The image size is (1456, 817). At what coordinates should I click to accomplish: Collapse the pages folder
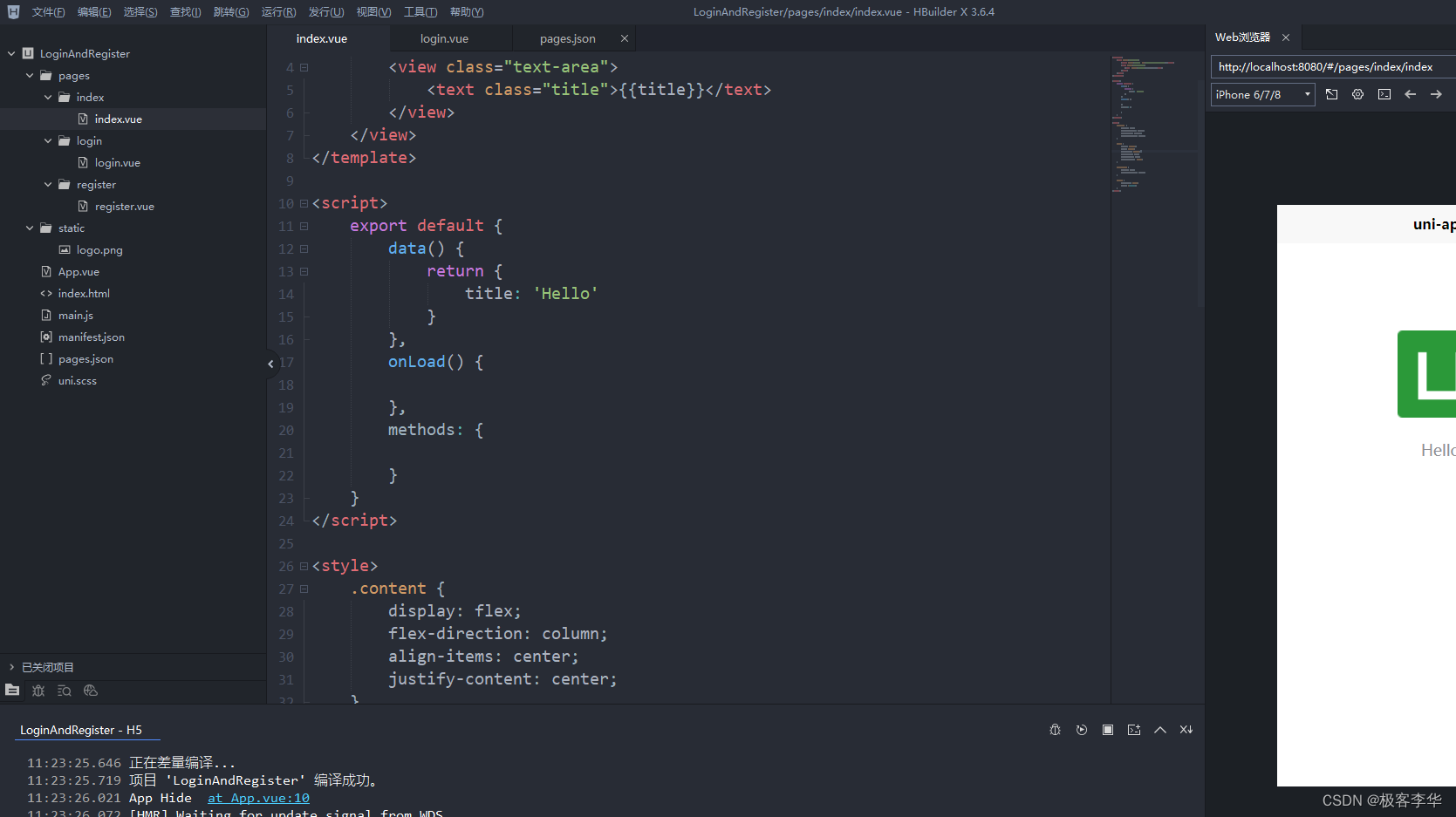click(30, 75)
